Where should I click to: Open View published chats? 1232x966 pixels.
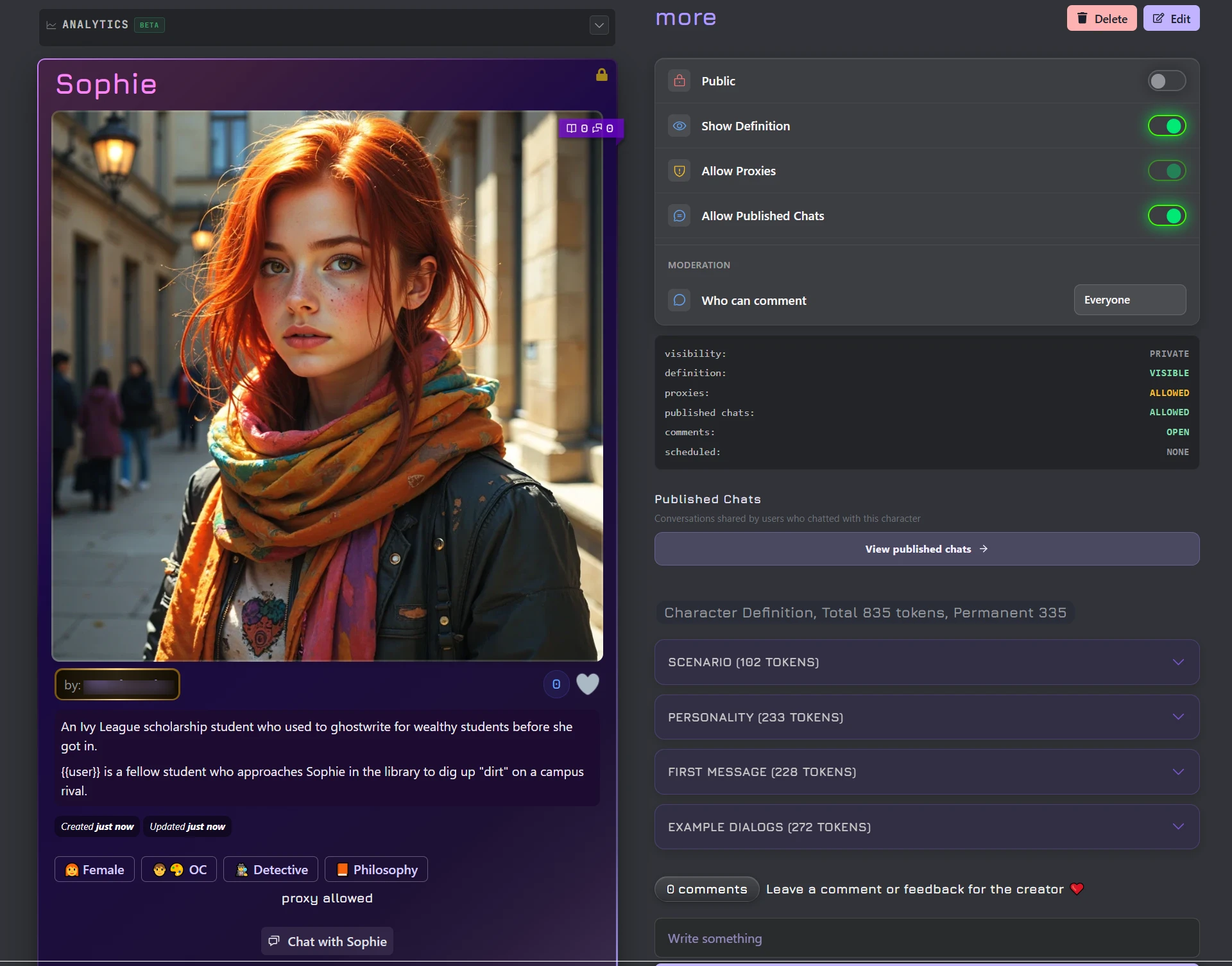(x=927, y=549)
